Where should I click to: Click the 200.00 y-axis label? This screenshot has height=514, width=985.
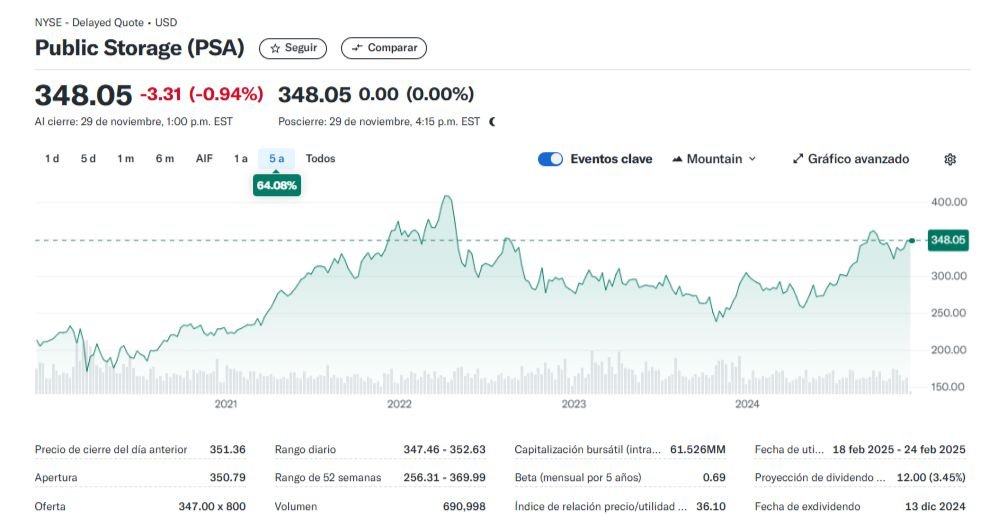[949, 350]
